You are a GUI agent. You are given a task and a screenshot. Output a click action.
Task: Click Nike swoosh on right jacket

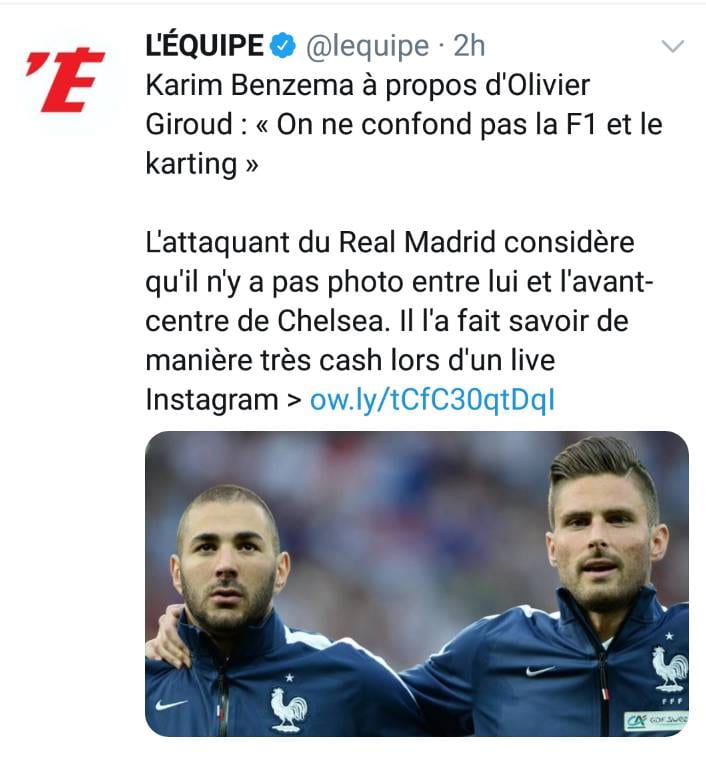541,670
